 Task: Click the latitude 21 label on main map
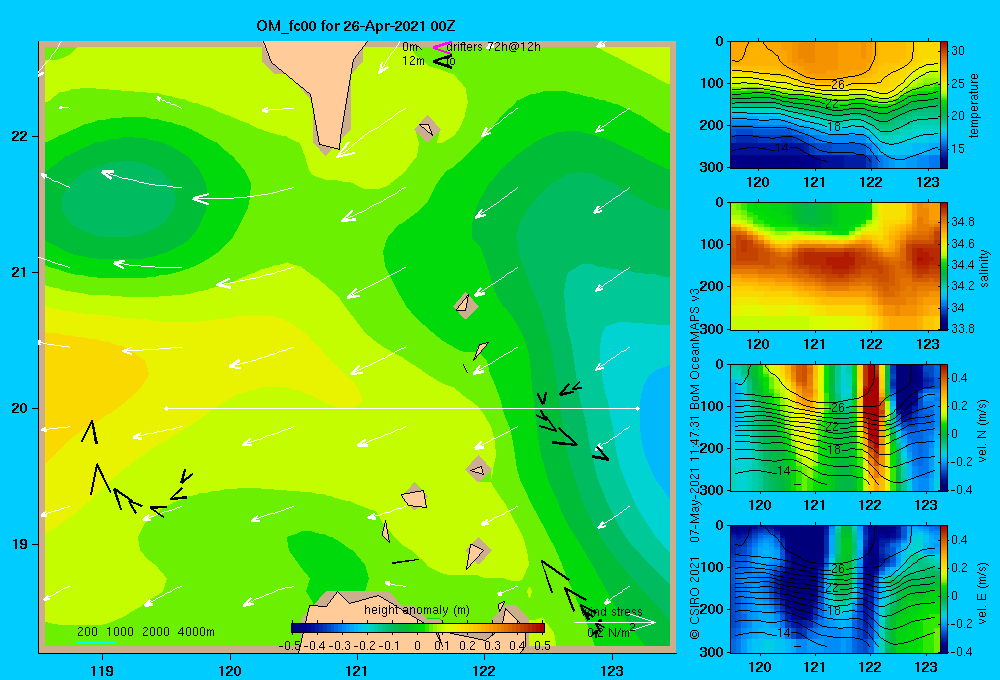click(19, 272)
